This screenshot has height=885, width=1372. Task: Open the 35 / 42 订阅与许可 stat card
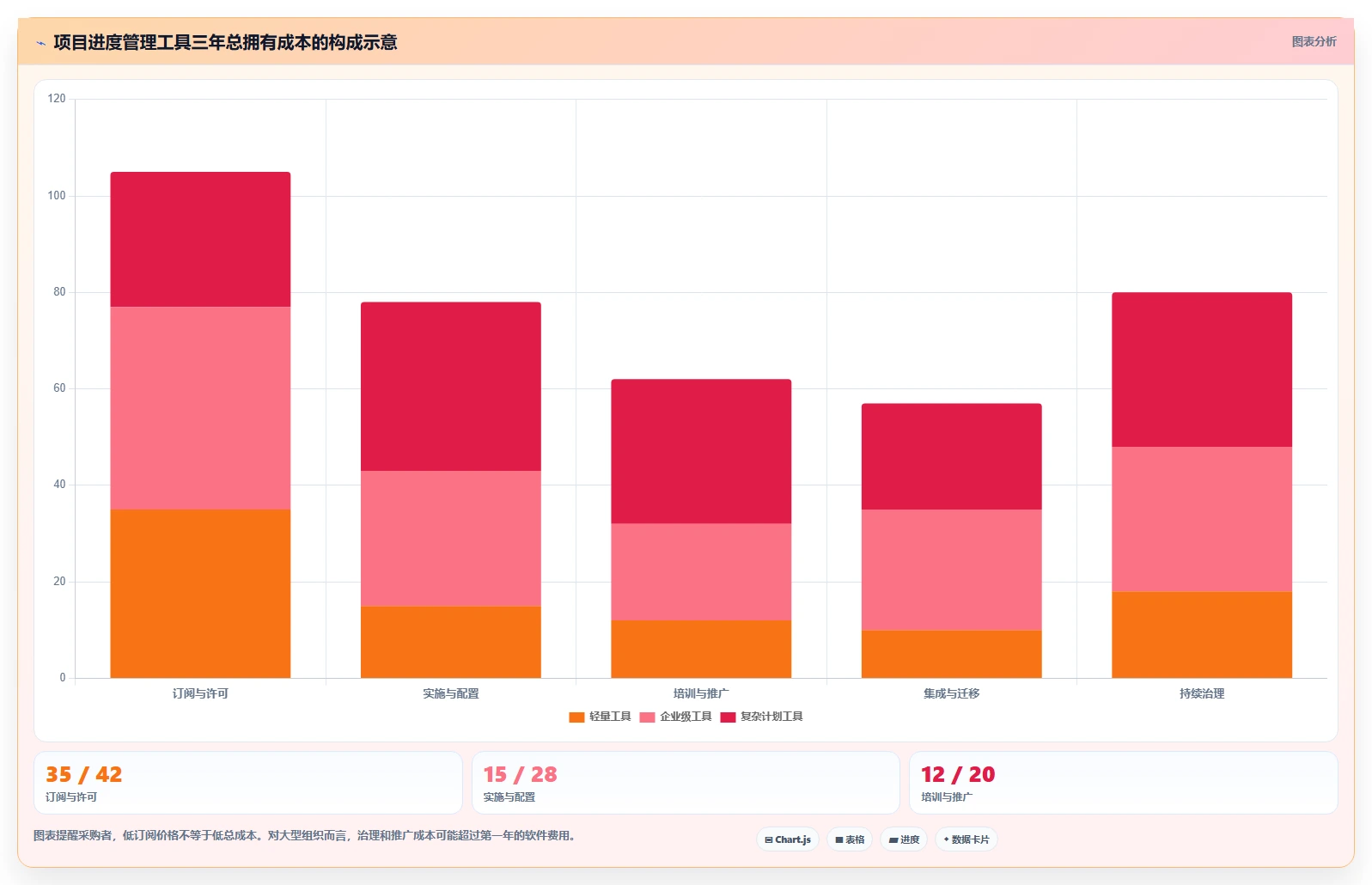(248, 783)
